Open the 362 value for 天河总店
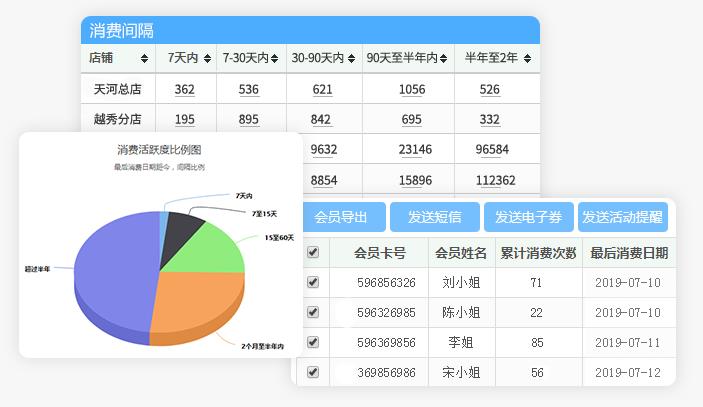Image resolution: width=703 pixels, height=407 pixels. 184,90
